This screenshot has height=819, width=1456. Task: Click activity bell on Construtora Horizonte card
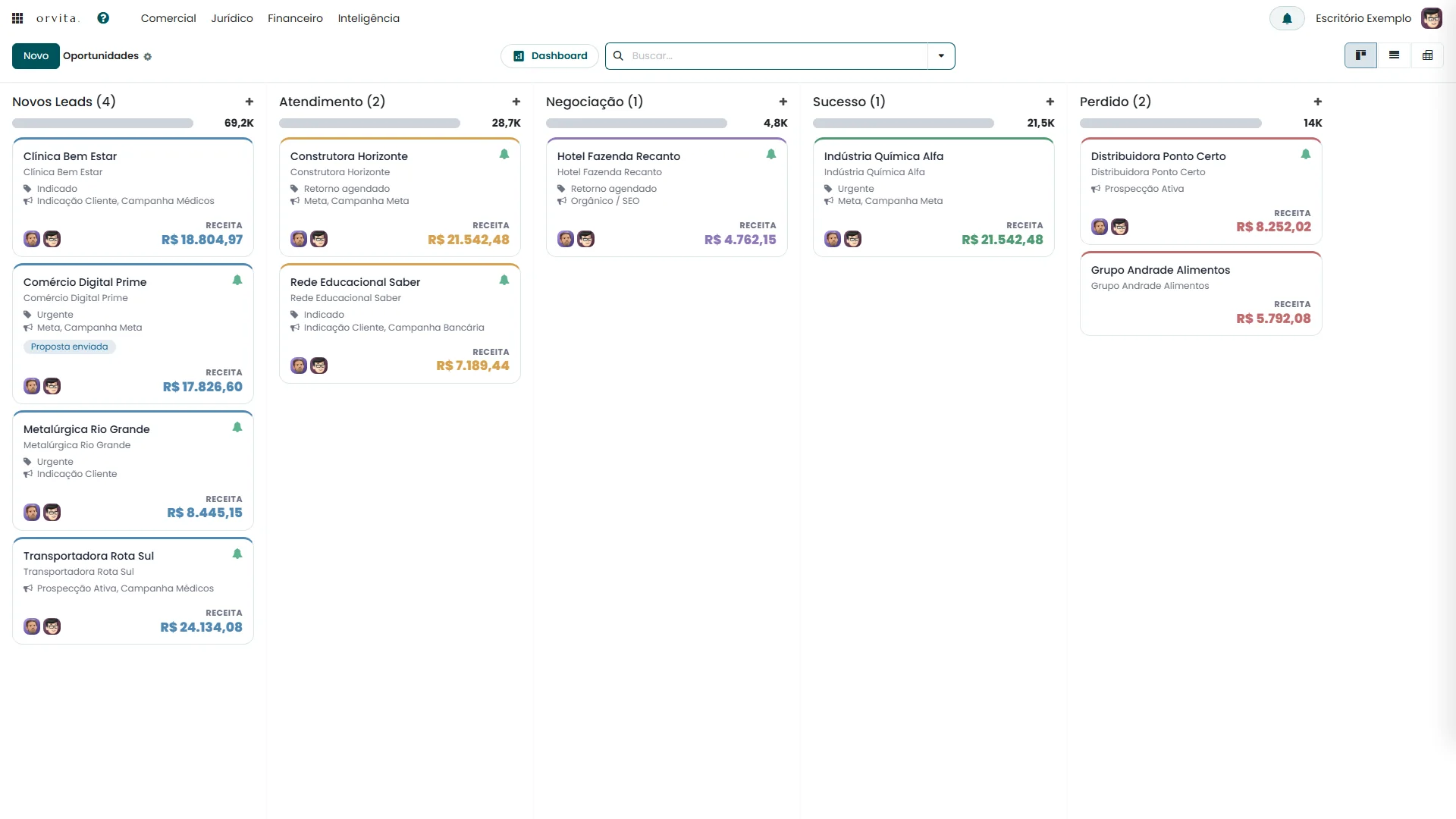point(504,155)
